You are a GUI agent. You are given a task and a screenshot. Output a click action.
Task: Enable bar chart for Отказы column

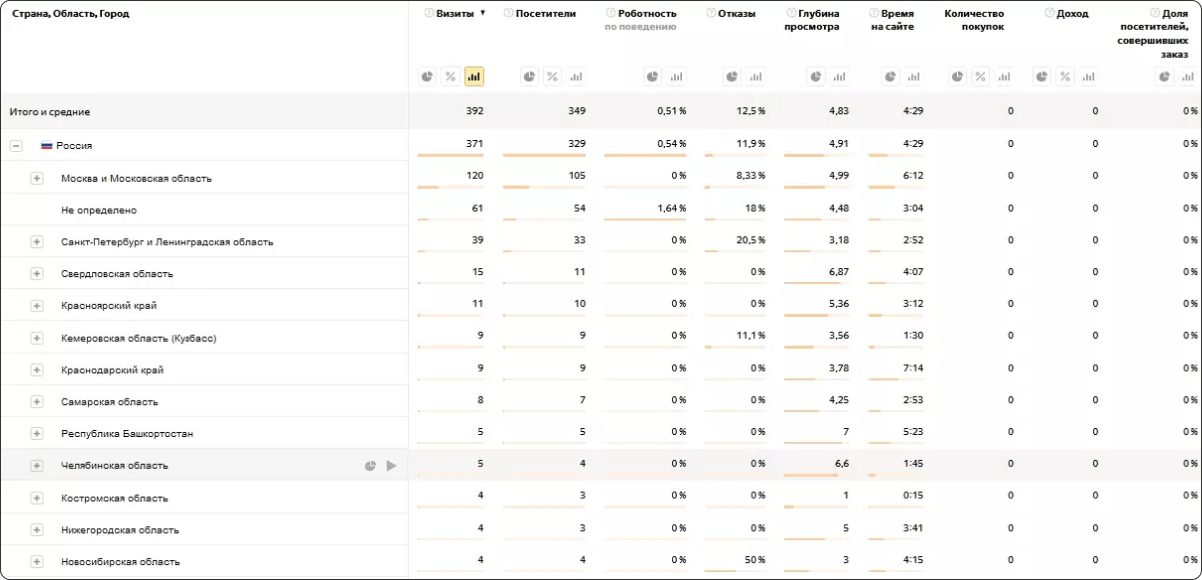[x=756, y=77]
